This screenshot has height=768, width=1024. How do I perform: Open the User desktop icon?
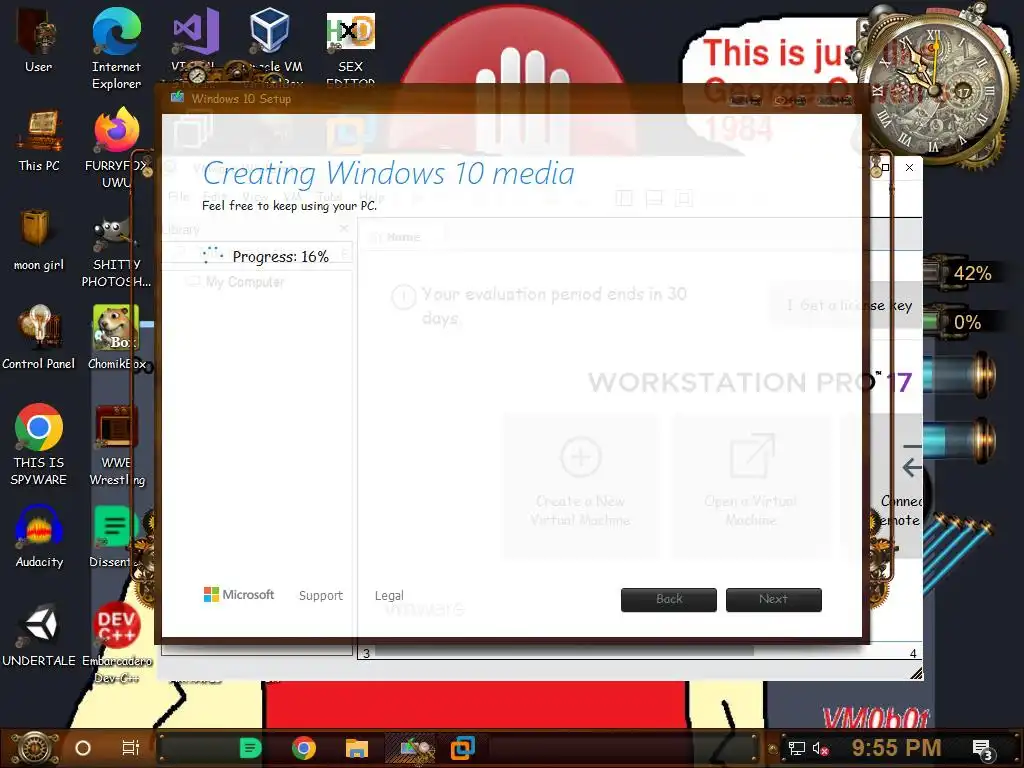(x=39, y=39)
